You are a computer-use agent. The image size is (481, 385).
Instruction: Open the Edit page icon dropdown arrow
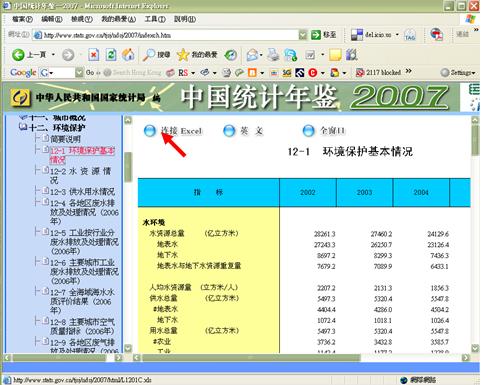[322, 55]
